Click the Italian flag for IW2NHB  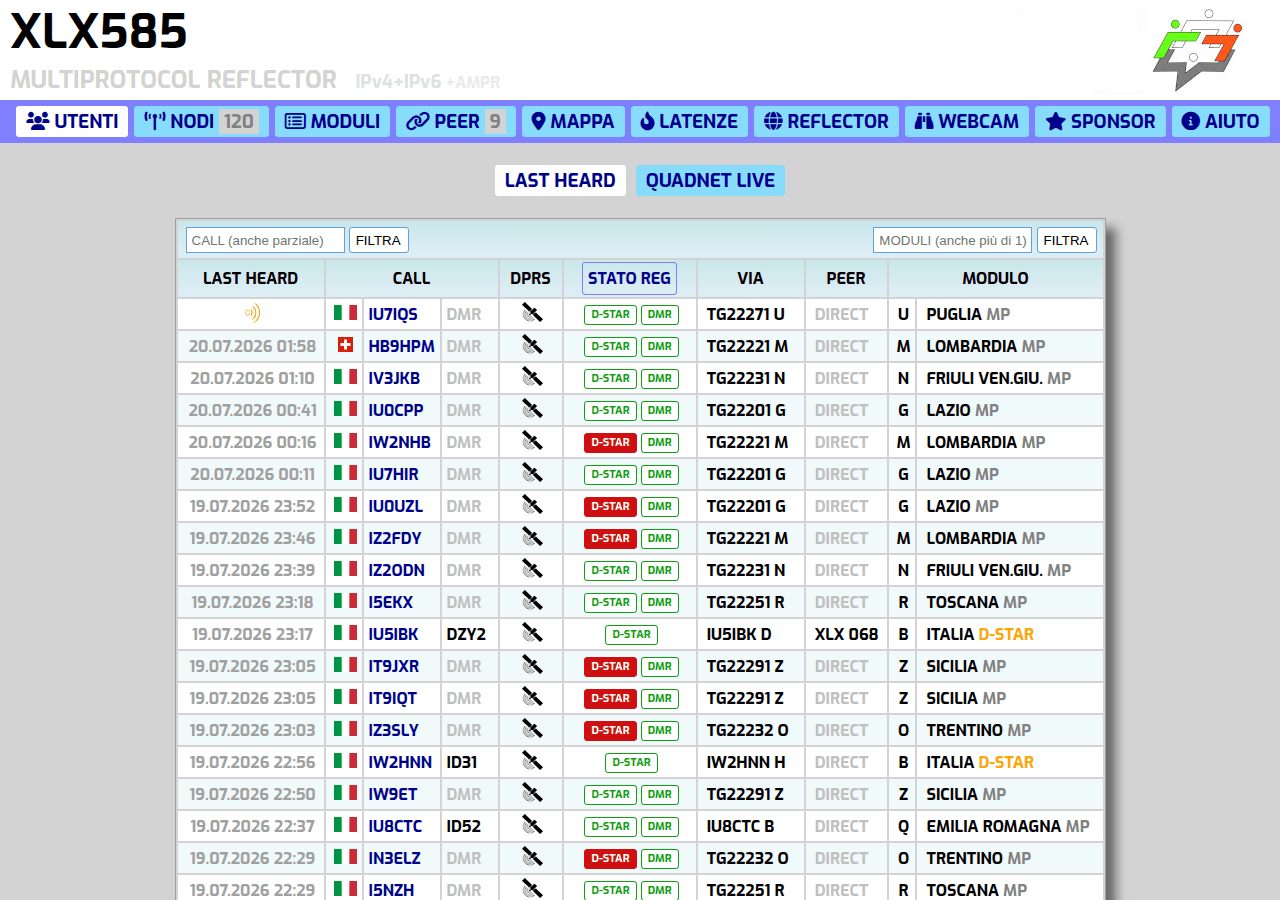point(345,441)
